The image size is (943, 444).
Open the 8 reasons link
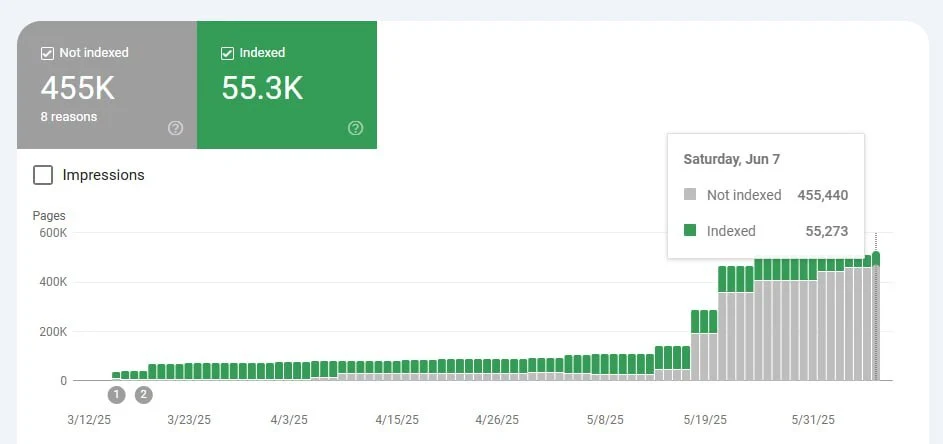[x=69, y=117]
